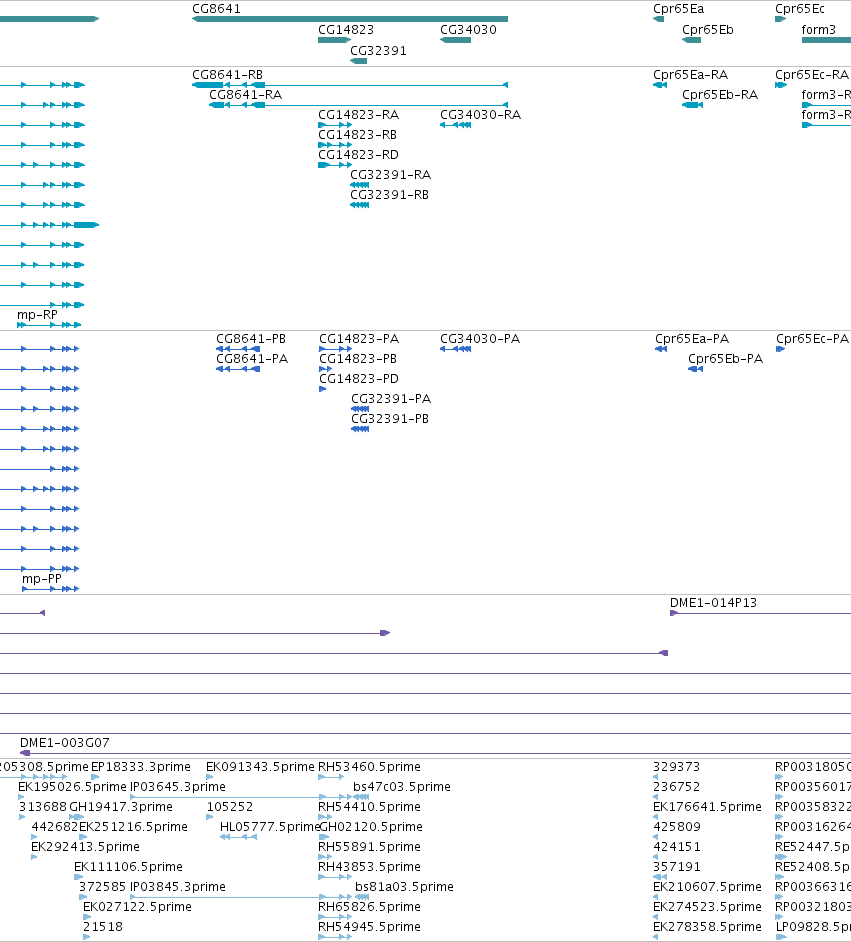This screenshot has height=942, width=851.
Task: Select the CG32391-PB protein
Action: point(360,429)
